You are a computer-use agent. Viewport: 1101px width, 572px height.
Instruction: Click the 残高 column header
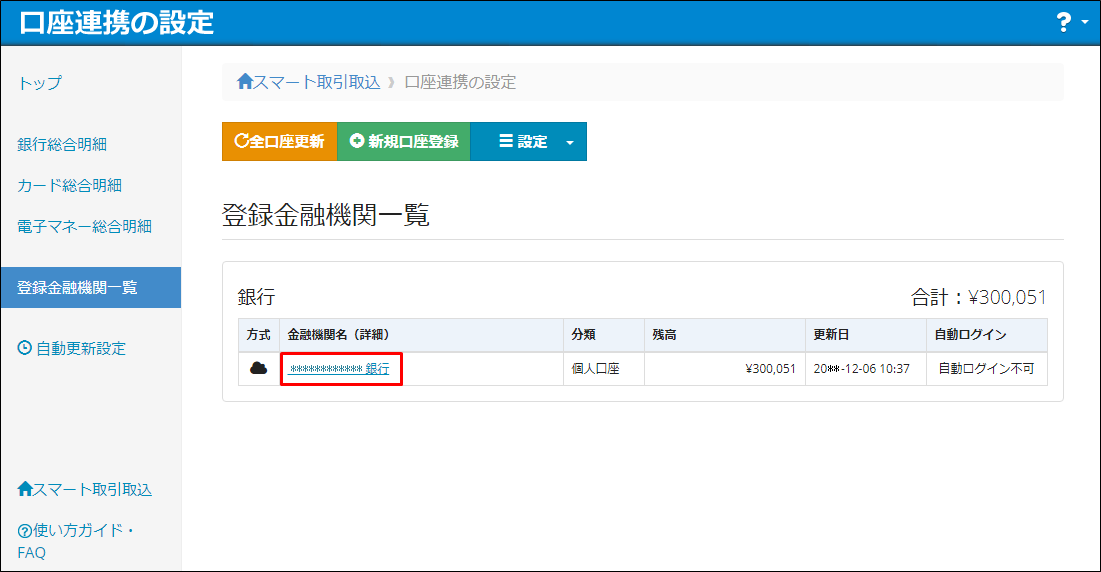point(665,335)
